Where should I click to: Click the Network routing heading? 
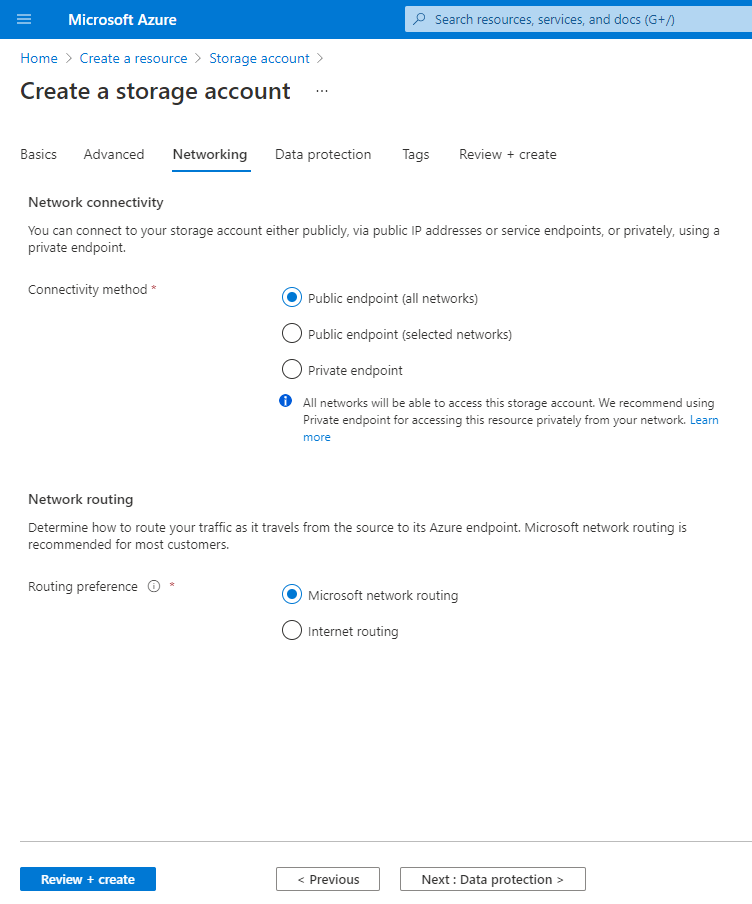pos(81,499)
